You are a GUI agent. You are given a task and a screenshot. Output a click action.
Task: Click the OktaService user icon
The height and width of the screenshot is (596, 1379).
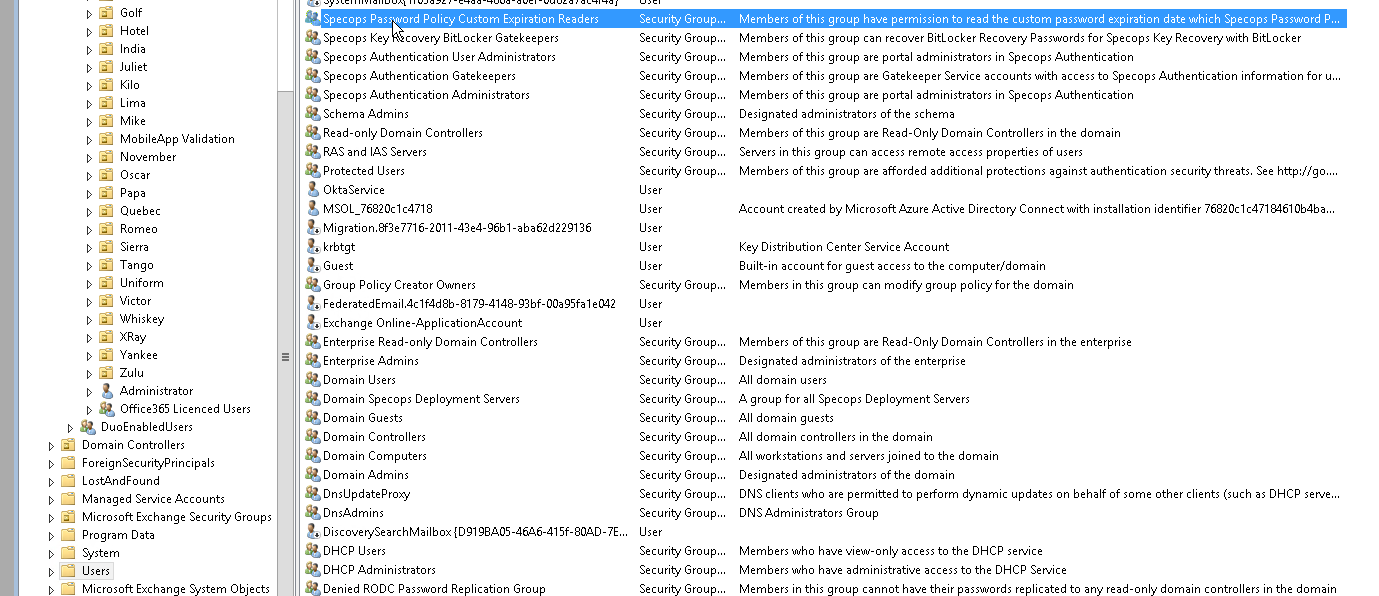pos(312,190)
